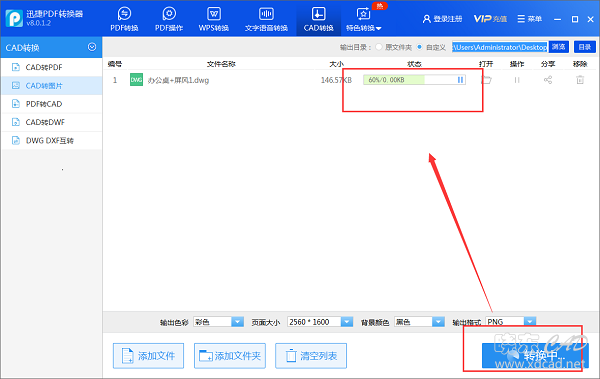Click the 添加文件夹 button
This screenshot has width=600, height=379.
coord(230,356)
